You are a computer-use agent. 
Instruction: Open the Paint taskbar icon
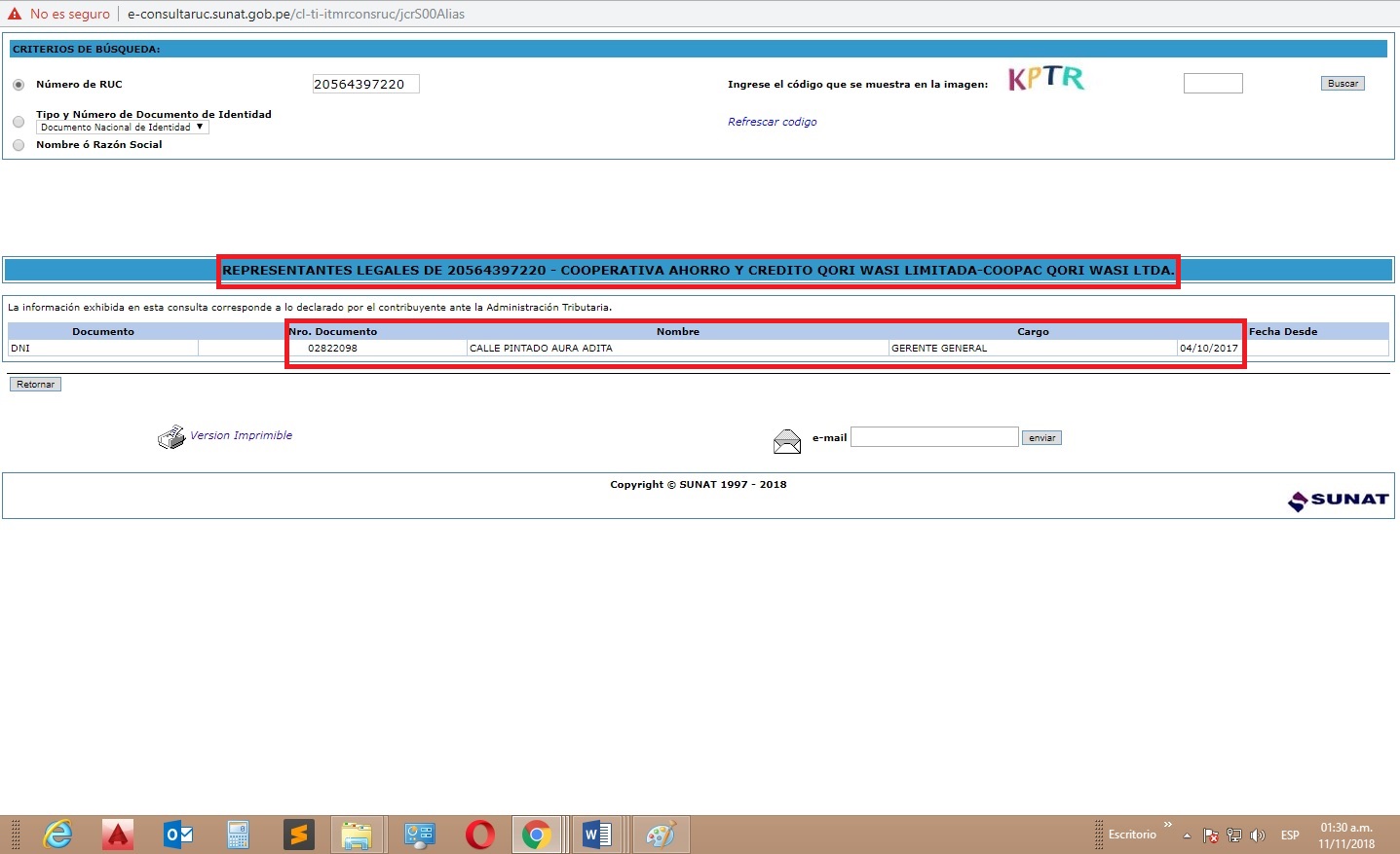click(x=662, y=835)
